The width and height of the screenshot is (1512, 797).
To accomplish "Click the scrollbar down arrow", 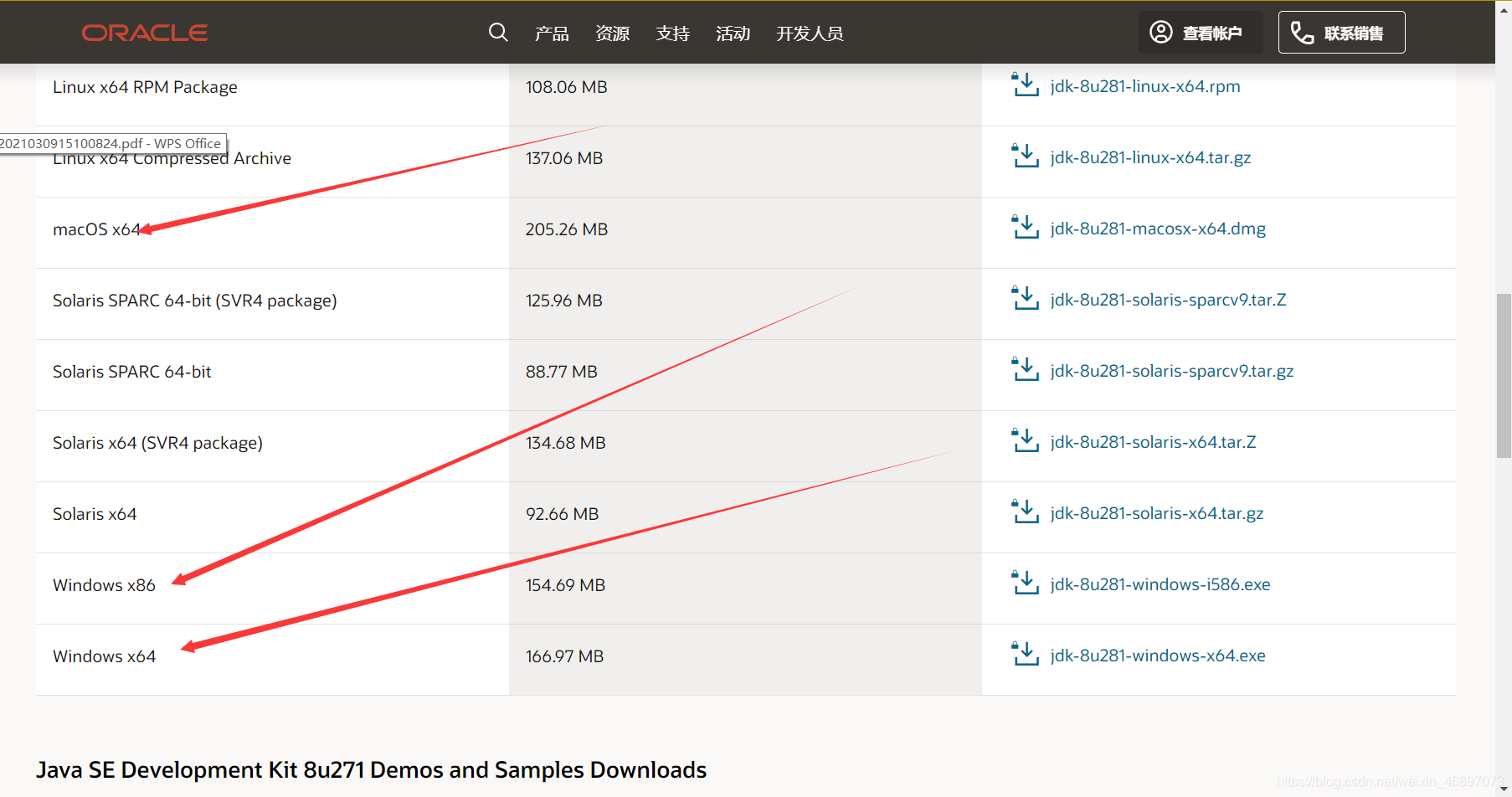I will point(1504,789).
